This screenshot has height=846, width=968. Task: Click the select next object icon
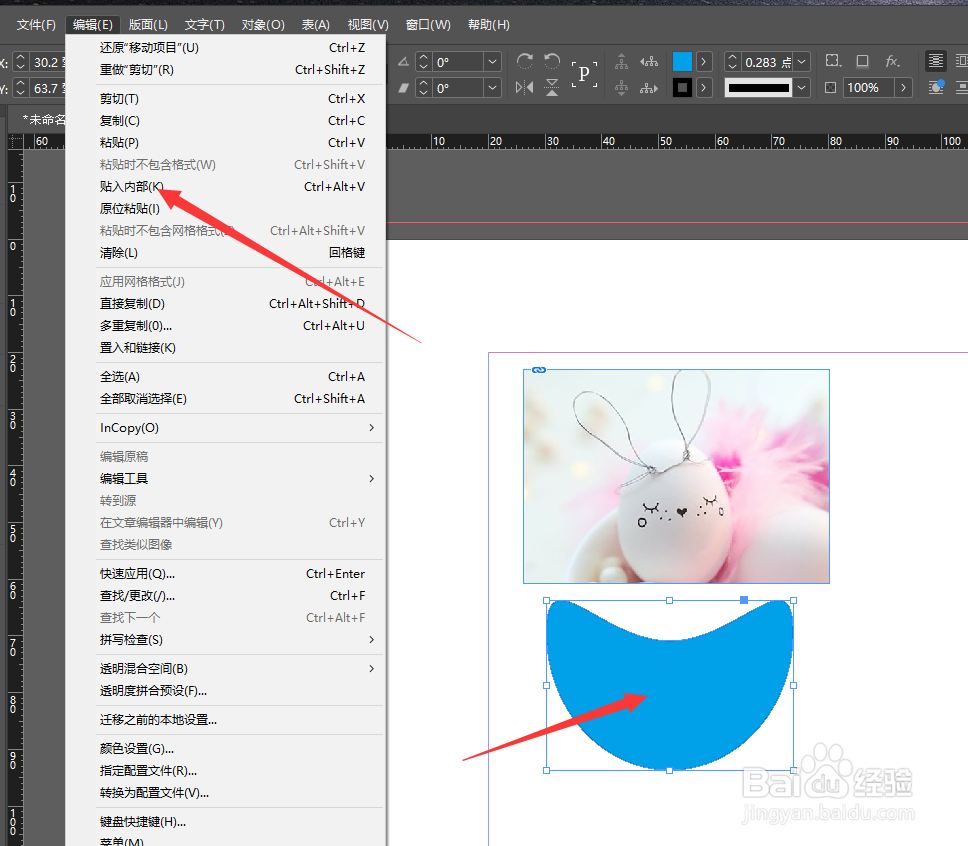click(649, 88)
